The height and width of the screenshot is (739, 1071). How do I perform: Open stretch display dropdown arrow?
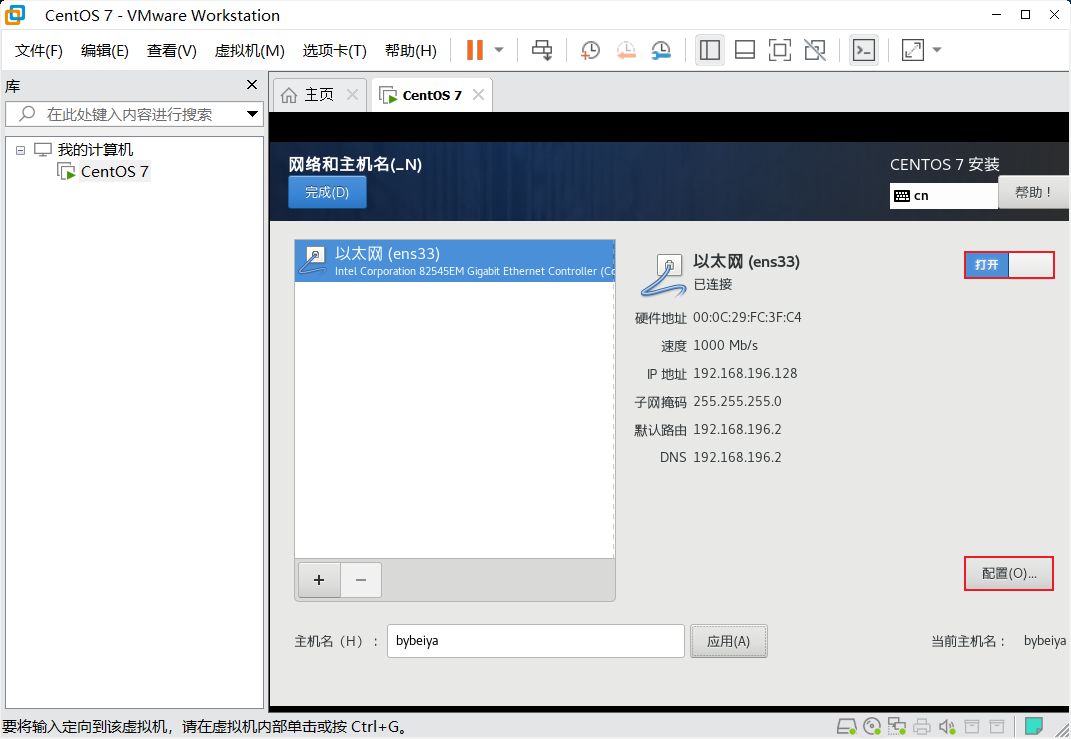pos(937,50)
